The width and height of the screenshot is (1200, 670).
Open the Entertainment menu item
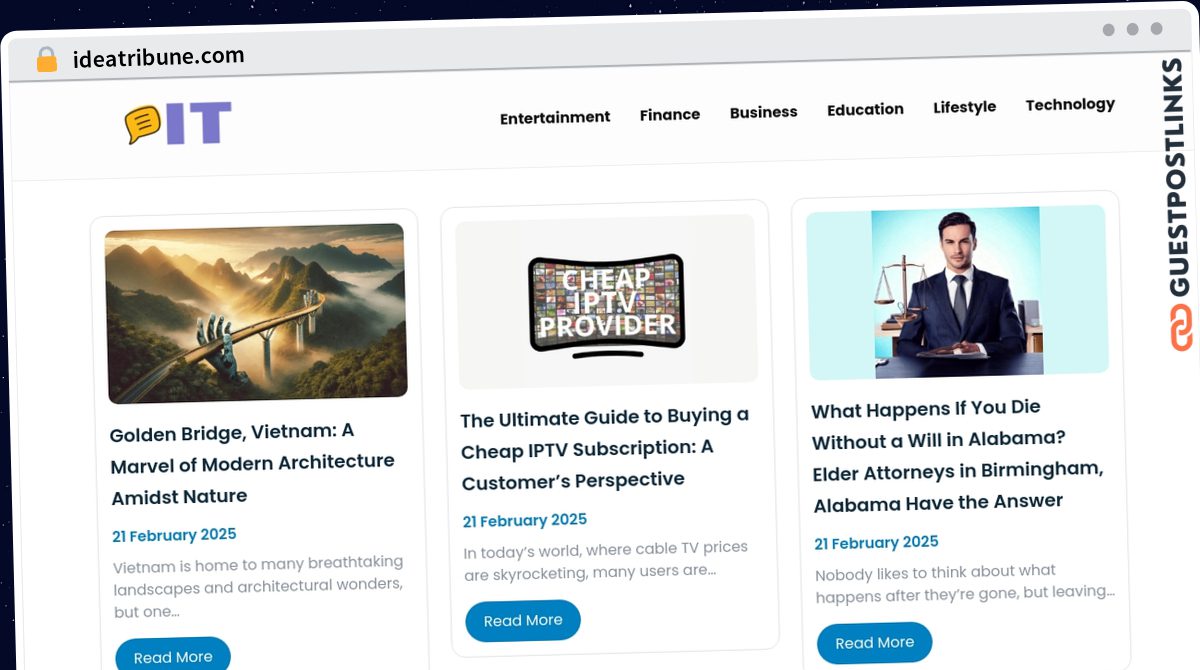pyautogui.click(x=555, y=117)
